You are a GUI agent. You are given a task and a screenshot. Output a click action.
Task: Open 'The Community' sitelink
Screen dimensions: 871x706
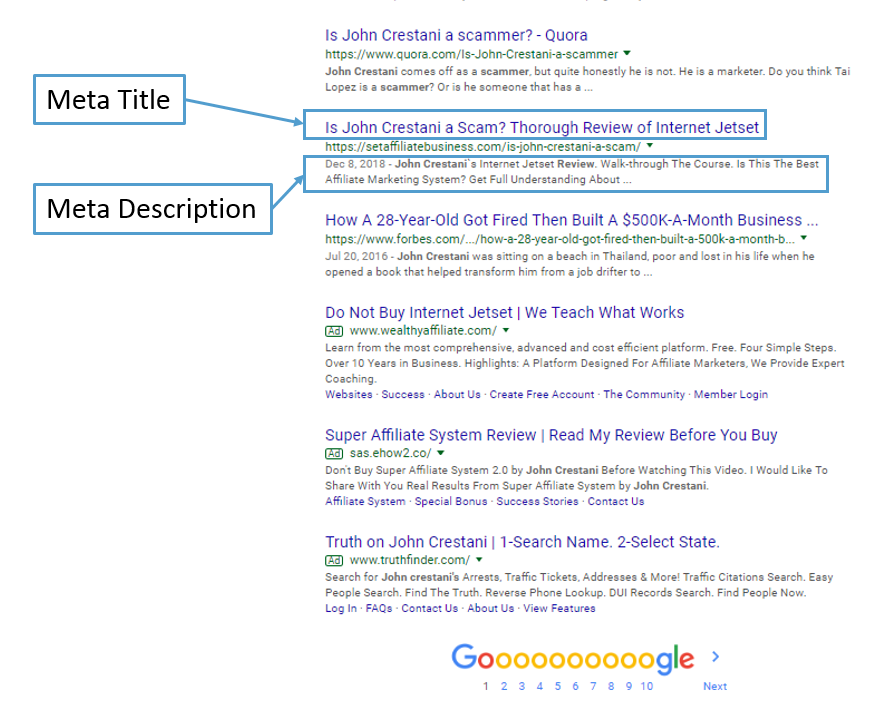click(x=644, y=394)
